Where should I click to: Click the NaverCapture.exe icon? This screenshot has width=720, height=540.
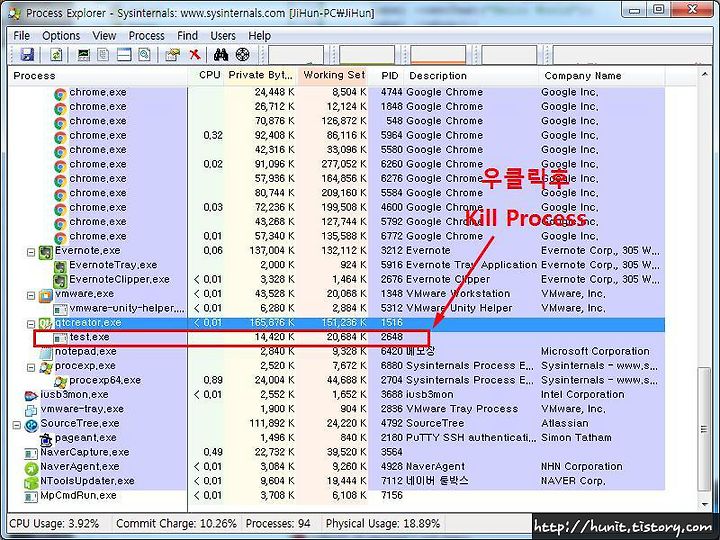tap(31, 454)
